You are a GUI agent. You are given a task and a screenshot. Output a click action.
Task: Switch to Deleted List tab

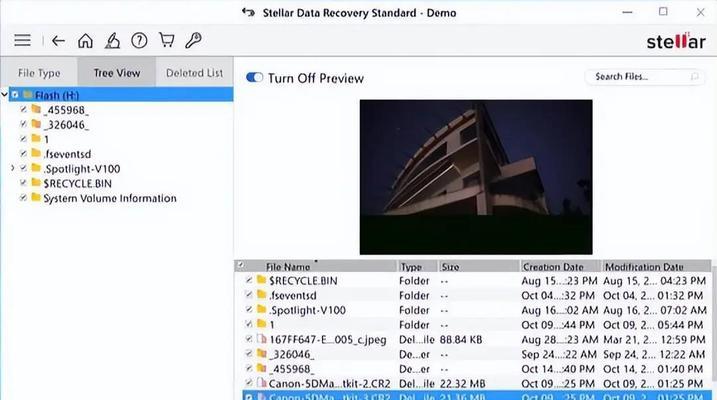click(x=194, y=73)
